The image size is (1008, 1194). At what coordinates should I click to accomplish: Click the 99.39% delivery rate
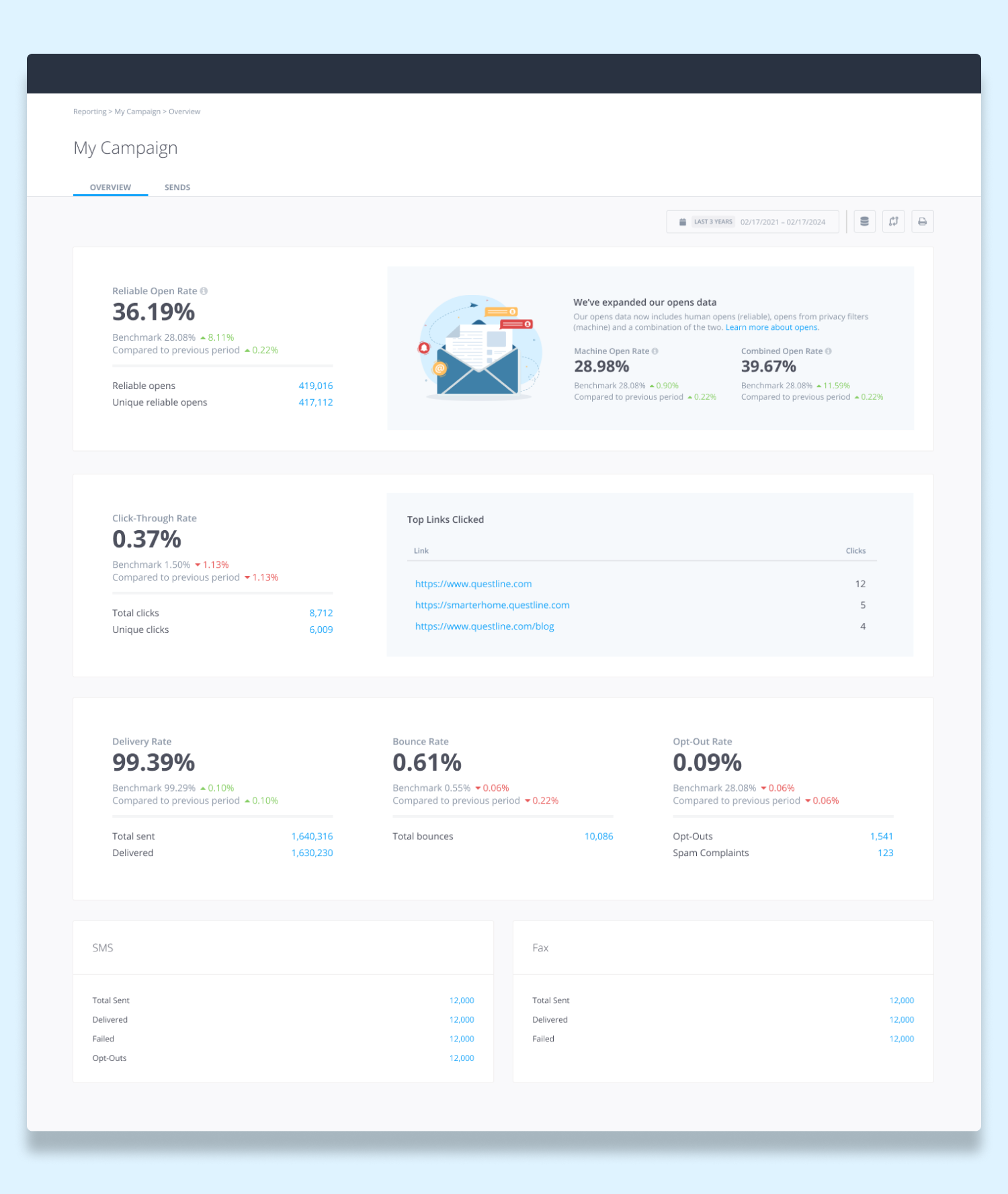click(x=154, y=763)
